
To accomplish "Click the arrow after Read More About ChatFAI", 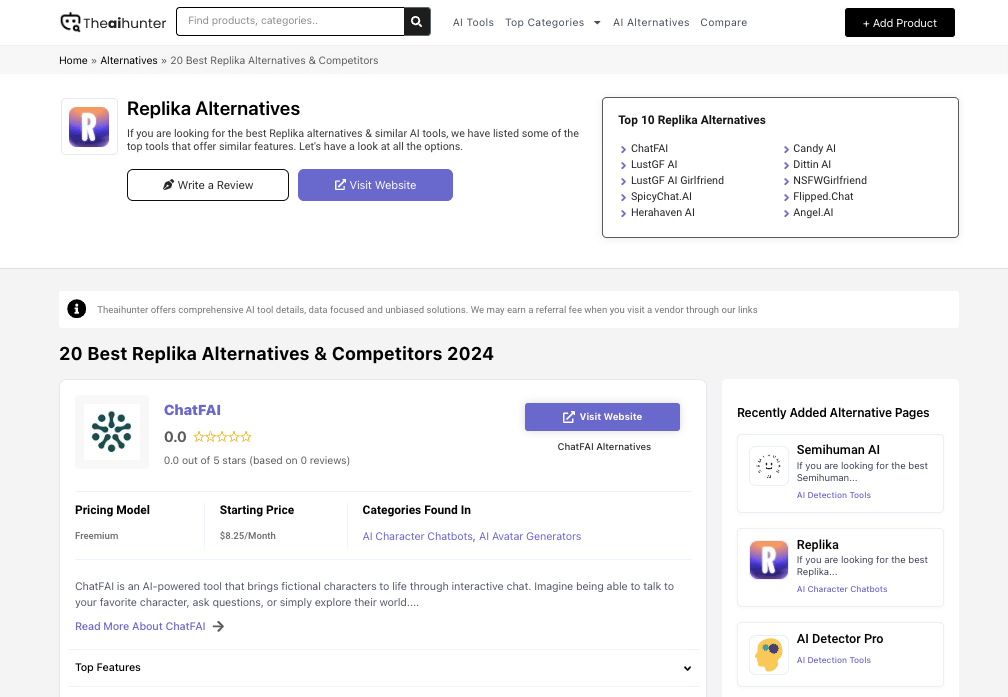I will (219, 626).
